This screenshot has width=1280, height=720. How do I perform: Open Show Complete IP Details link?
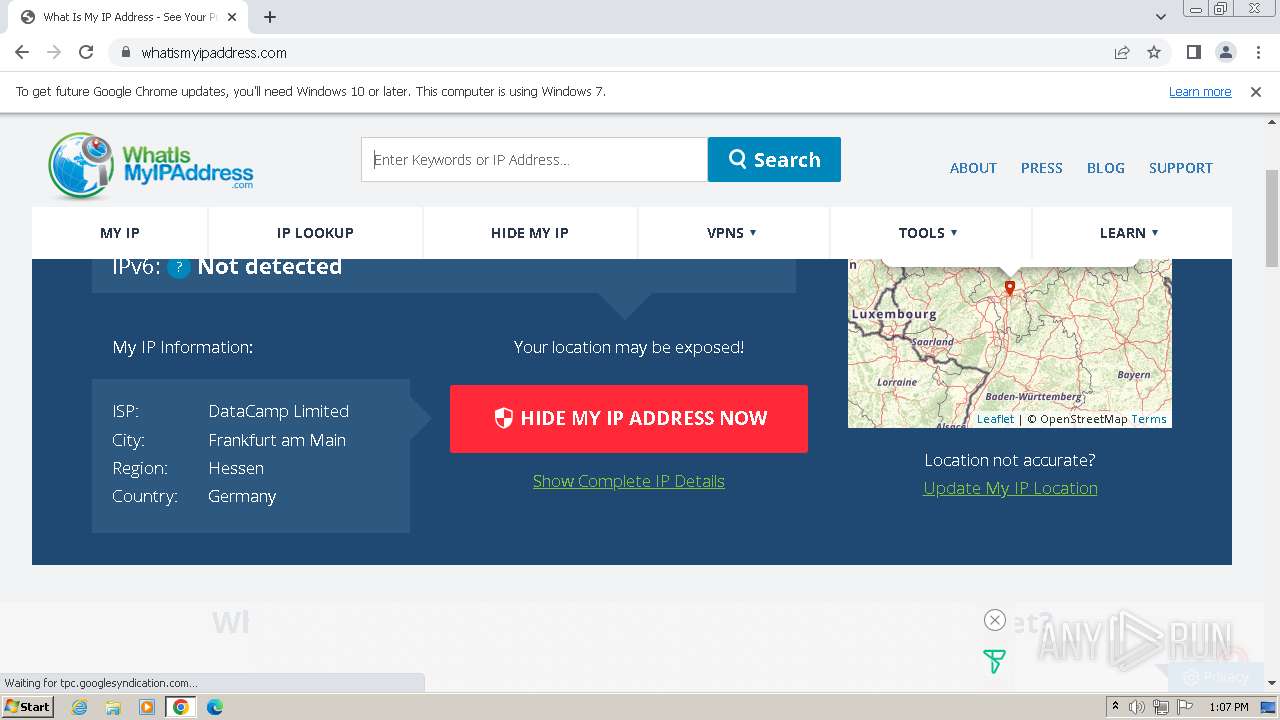[x=629, y=481]
